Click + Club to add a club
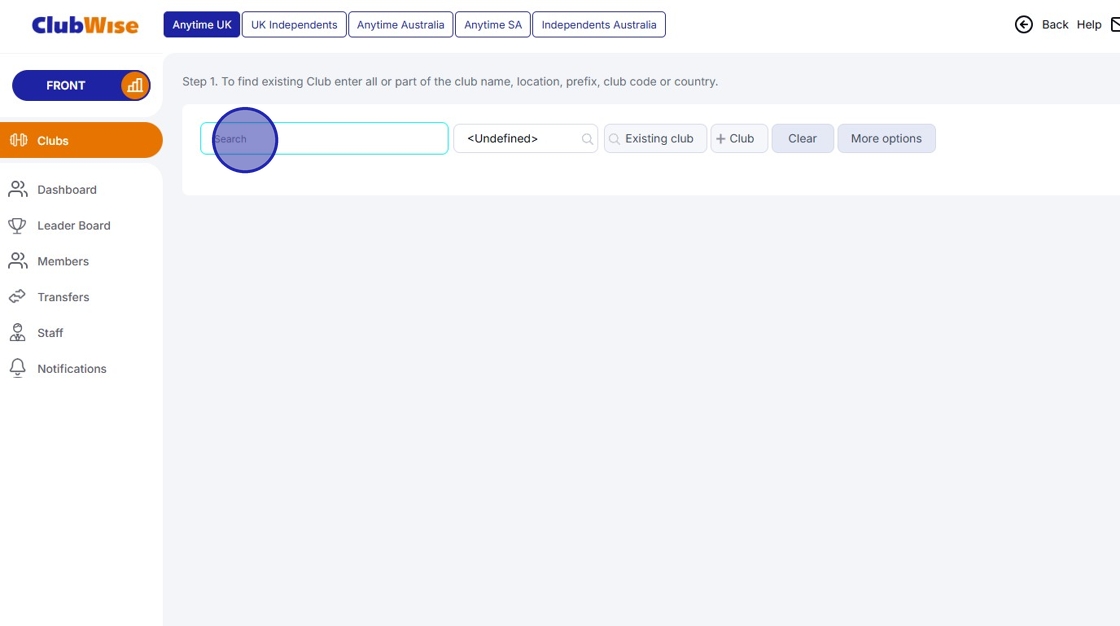 click(738, 138)
